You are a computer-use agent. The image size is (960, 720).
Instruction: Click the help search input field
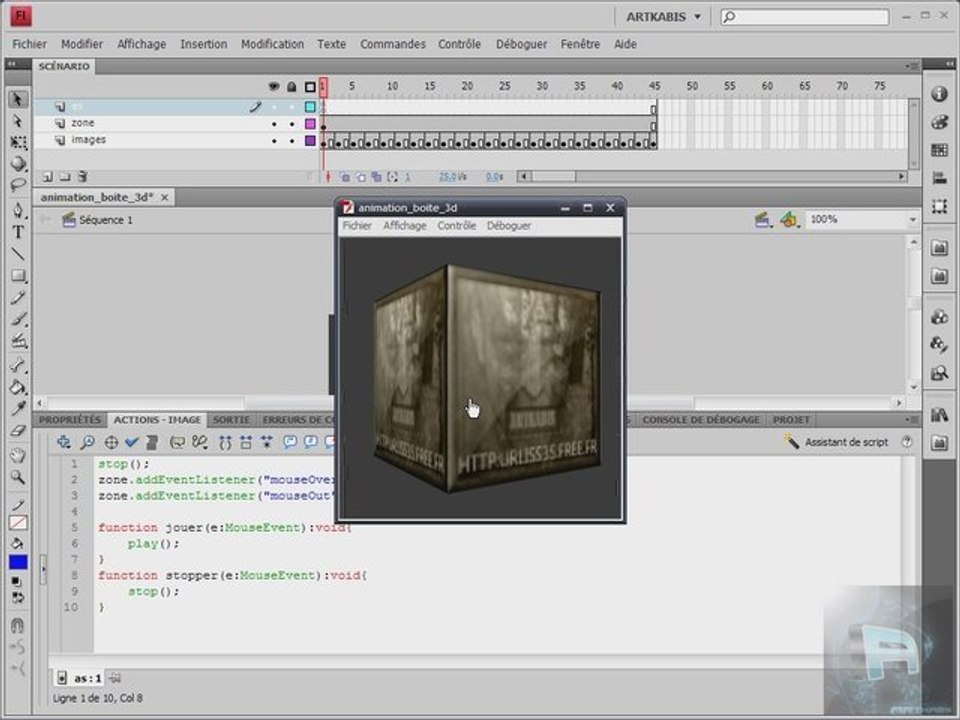click(804, 17)
